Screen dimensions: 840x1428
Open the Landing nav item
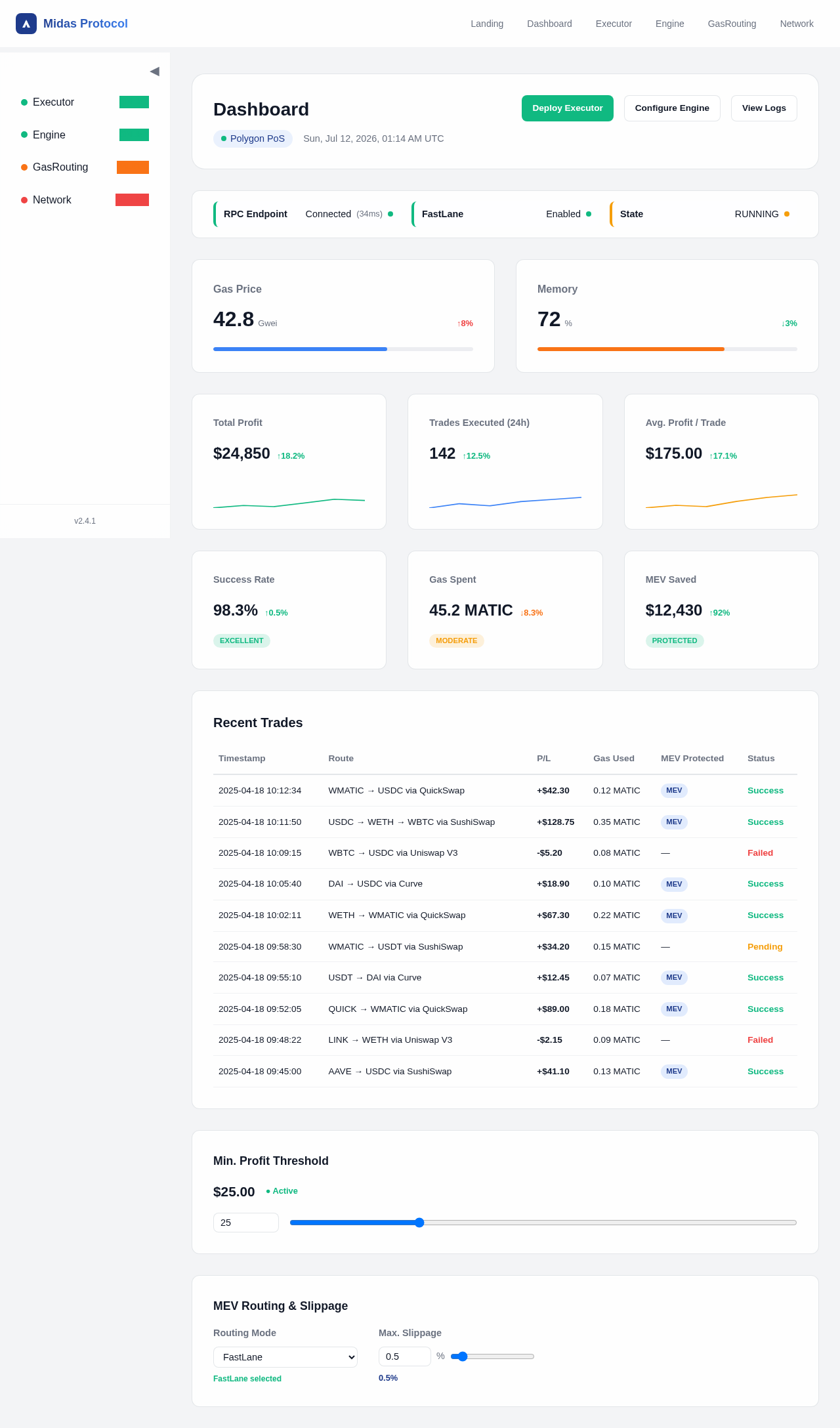click(x=487, y=24)
